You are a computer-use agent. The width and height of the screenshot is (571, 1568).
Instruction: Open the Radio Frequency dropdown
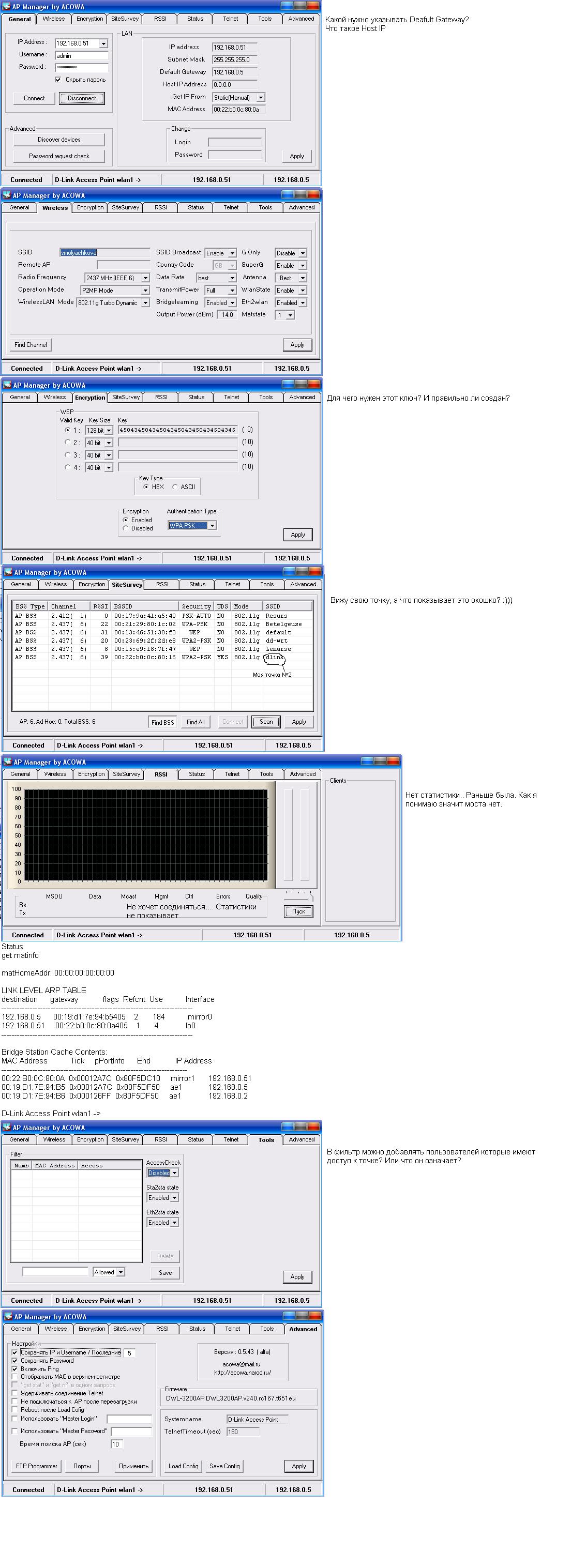coord(145,278)
